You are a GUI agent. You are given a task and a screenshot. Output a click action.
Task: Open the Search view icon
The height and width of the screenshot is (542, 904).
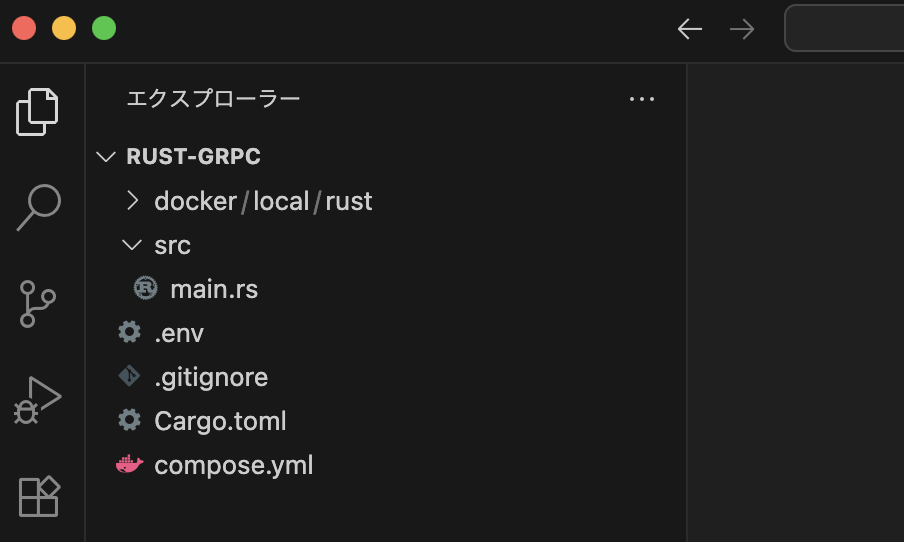tap(39, 208)
